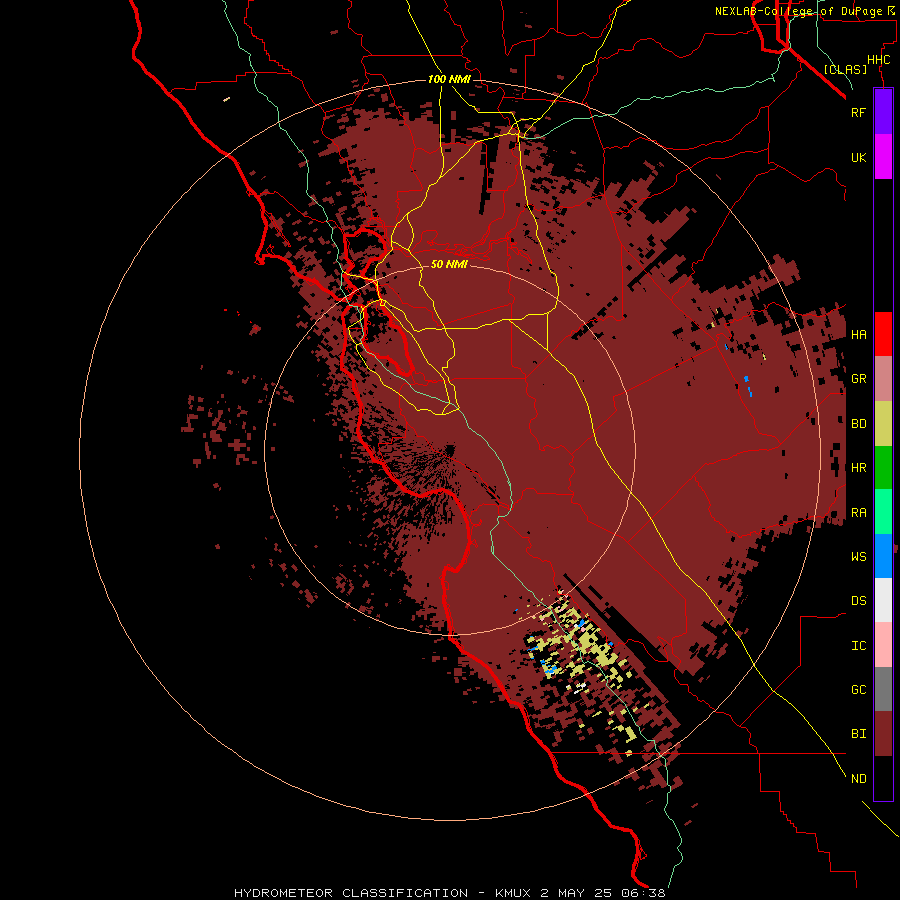Click the brown BI legend swatch

[883, 734]
